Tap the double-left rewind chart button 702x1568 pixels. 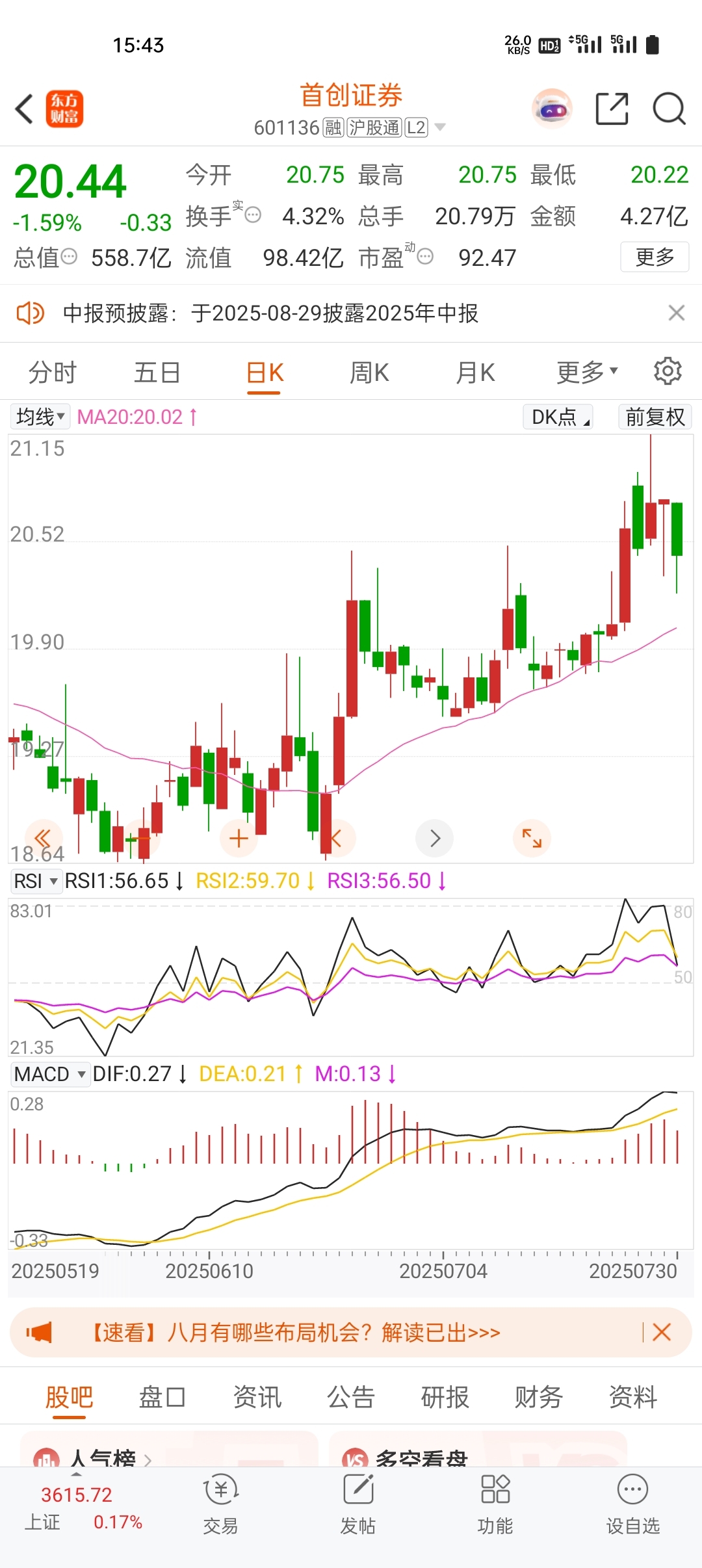tap(43, 838)
